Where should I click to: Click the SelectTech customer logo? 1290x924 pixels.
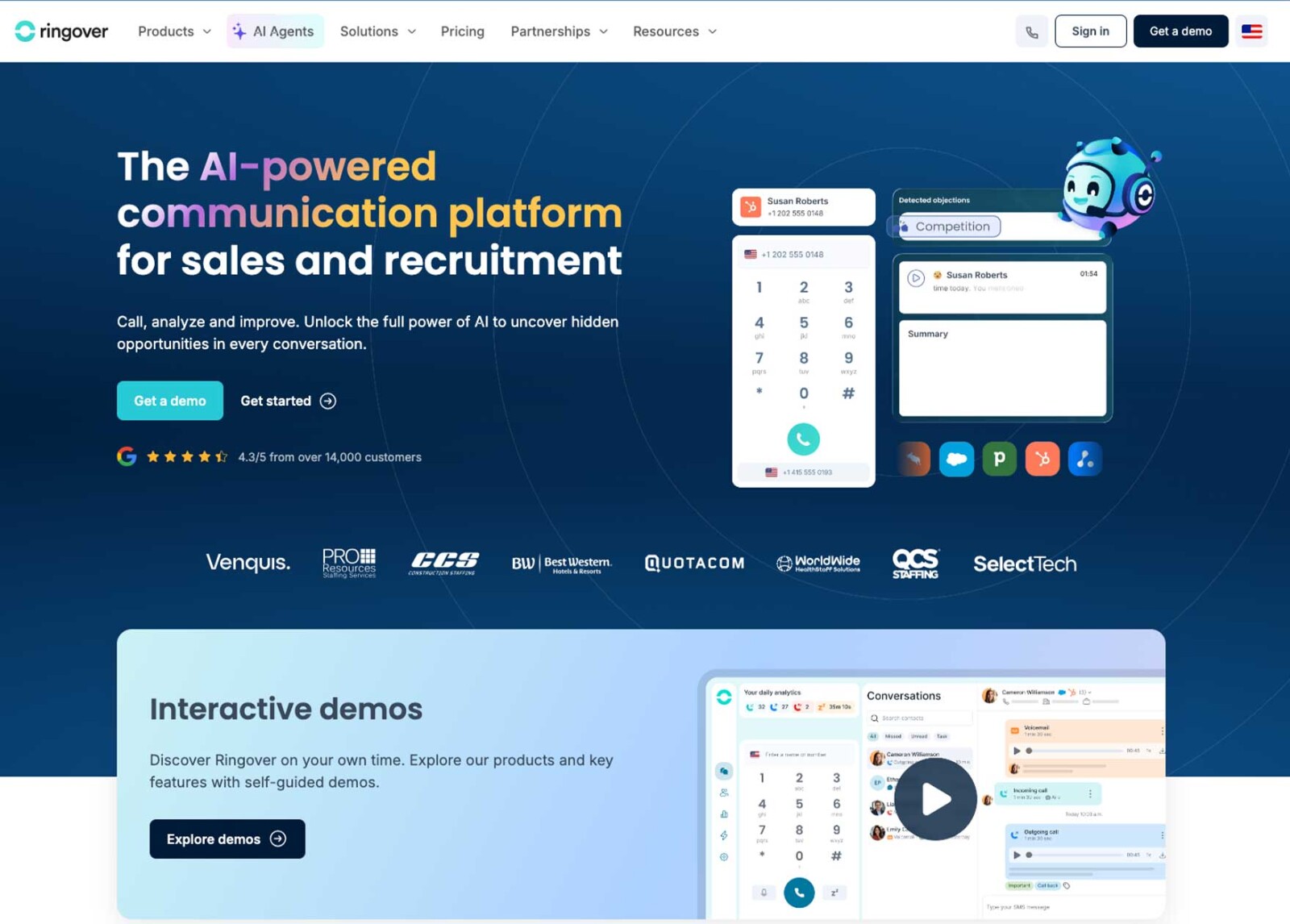coord(1025,564)
